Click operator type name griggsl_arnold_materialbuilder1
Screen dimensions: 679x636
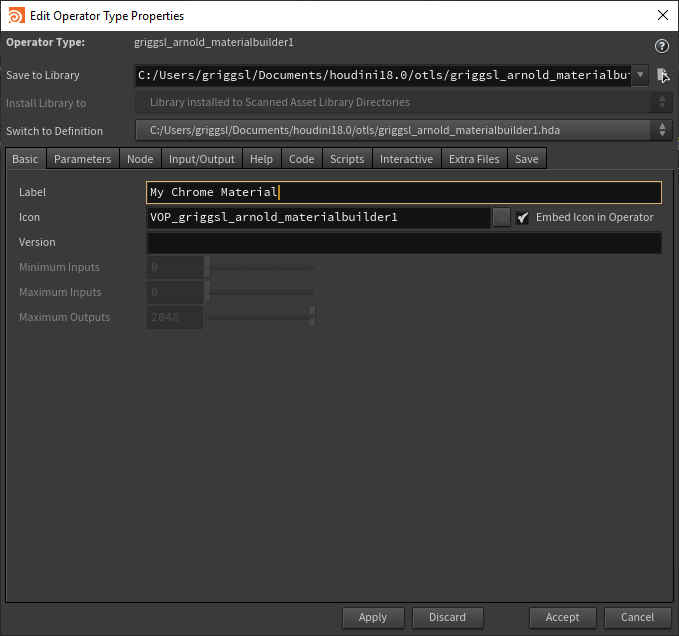[x=213, y=42]
